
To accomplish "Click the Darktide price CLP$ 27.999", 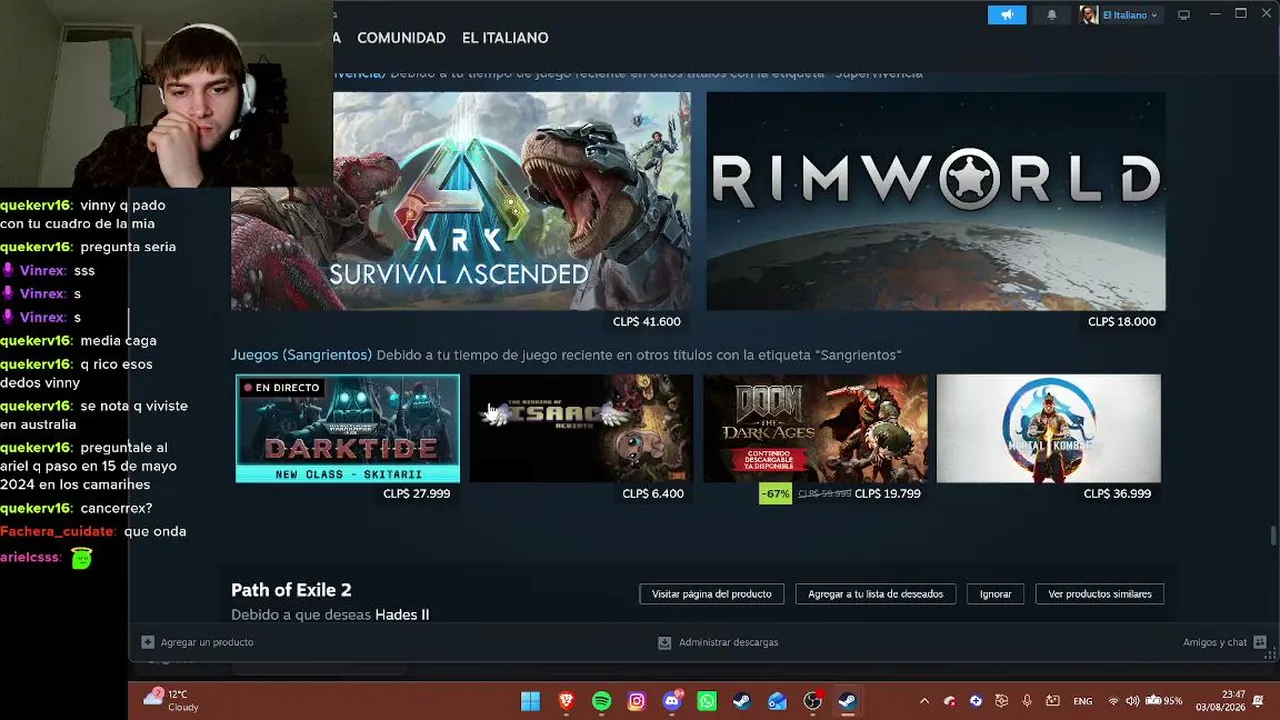I will tap(417, 494).
